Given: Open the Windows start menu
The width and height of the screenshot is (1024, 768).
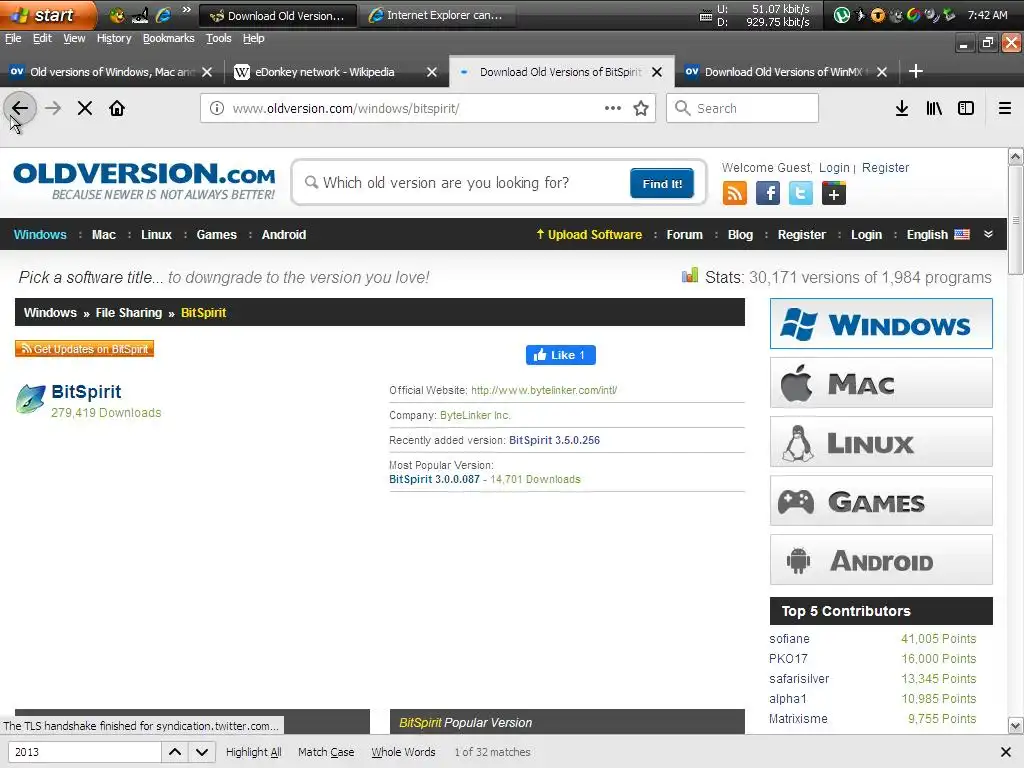Looking at the screenshot, I should pyautogui.click(x=48, y=15).
